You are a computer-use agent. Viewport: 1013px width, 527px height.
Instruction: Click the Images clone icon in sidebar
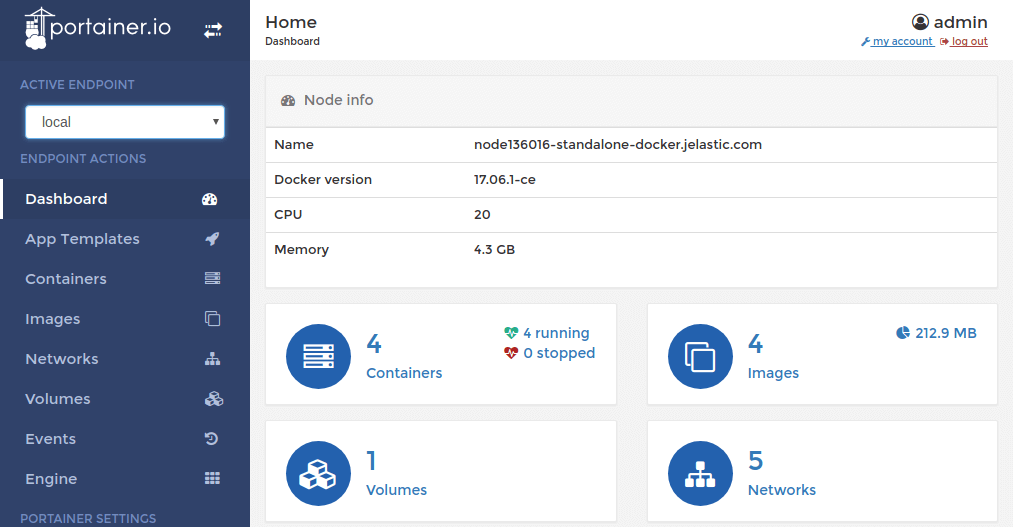point(212,319)
